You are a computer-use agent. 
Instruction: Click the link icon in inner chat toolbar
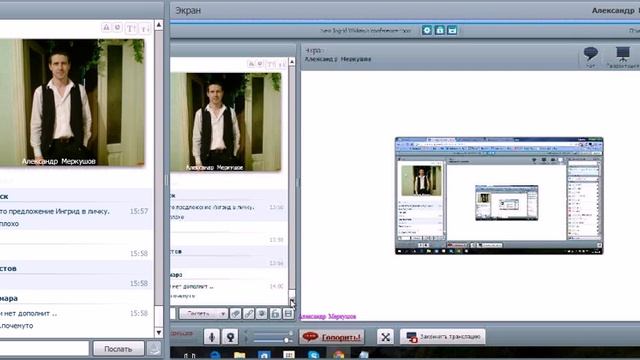249,313
